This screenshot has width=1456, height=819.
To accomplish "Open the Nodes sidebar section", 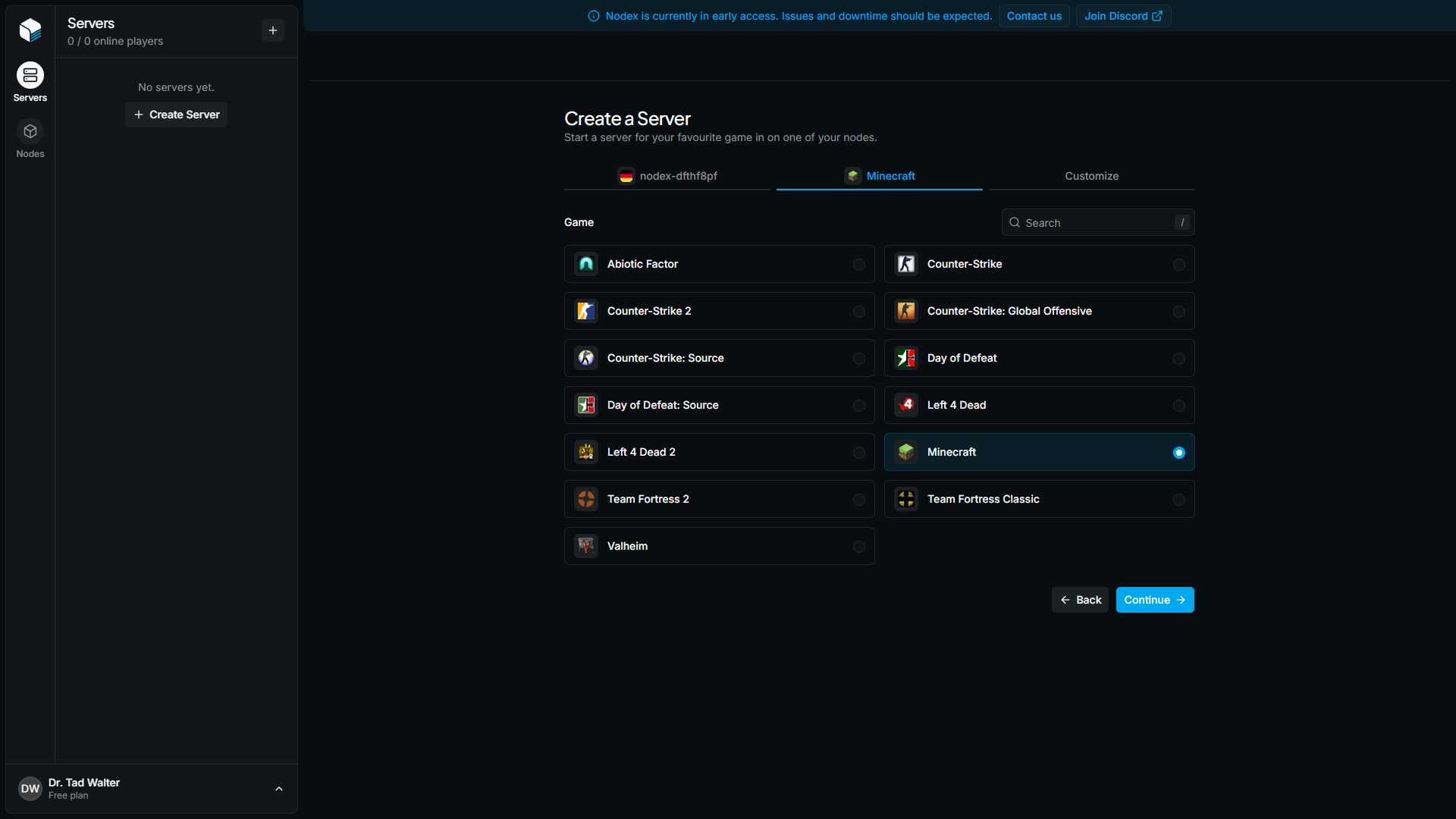I will click(30, 139).
